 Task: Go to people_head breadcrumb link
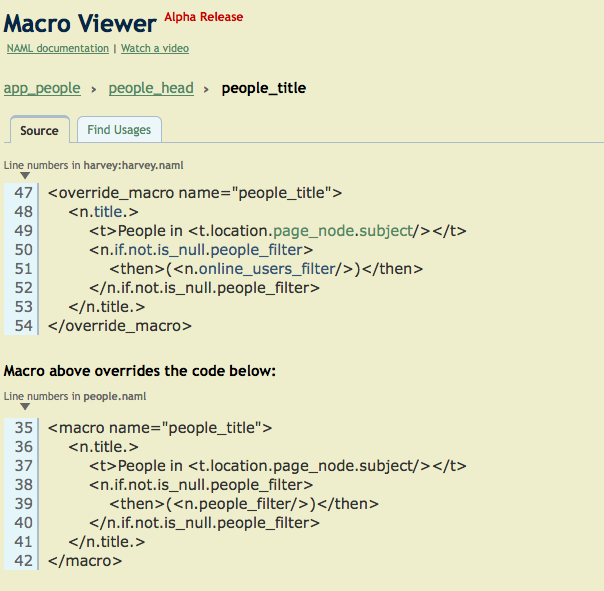[x=151, y=88]
